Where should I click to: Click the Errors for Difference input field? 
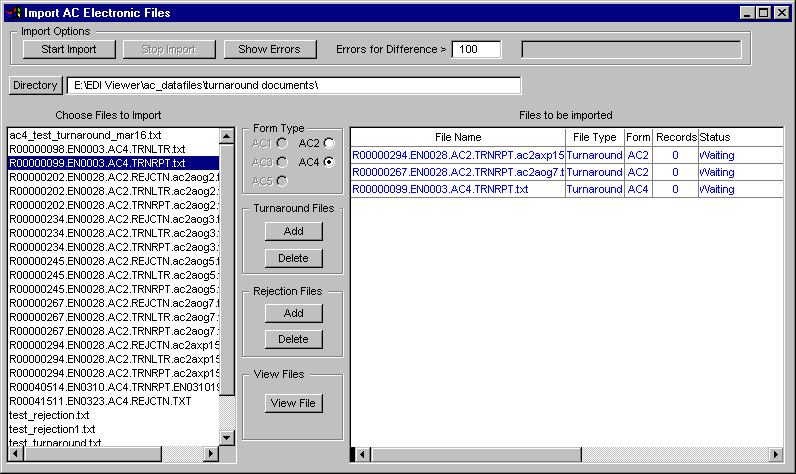[x=481, y=49]
